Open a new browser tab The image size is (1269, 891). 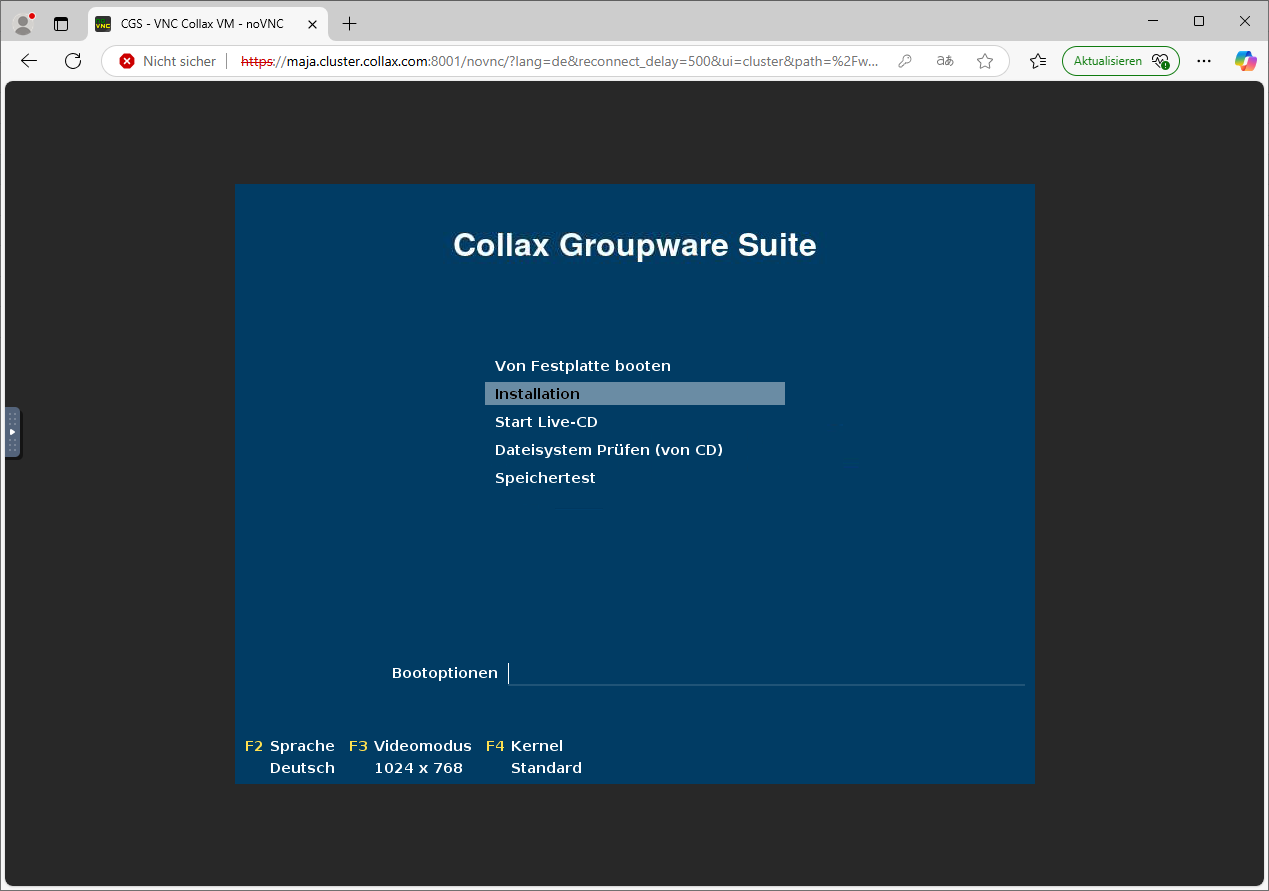[349, 24]
